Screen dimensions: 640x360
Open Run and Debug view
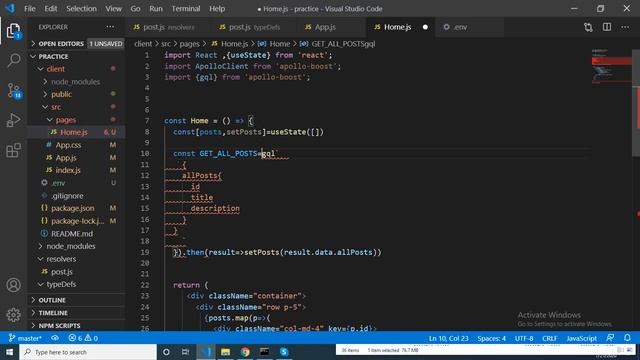coord(13,120)
